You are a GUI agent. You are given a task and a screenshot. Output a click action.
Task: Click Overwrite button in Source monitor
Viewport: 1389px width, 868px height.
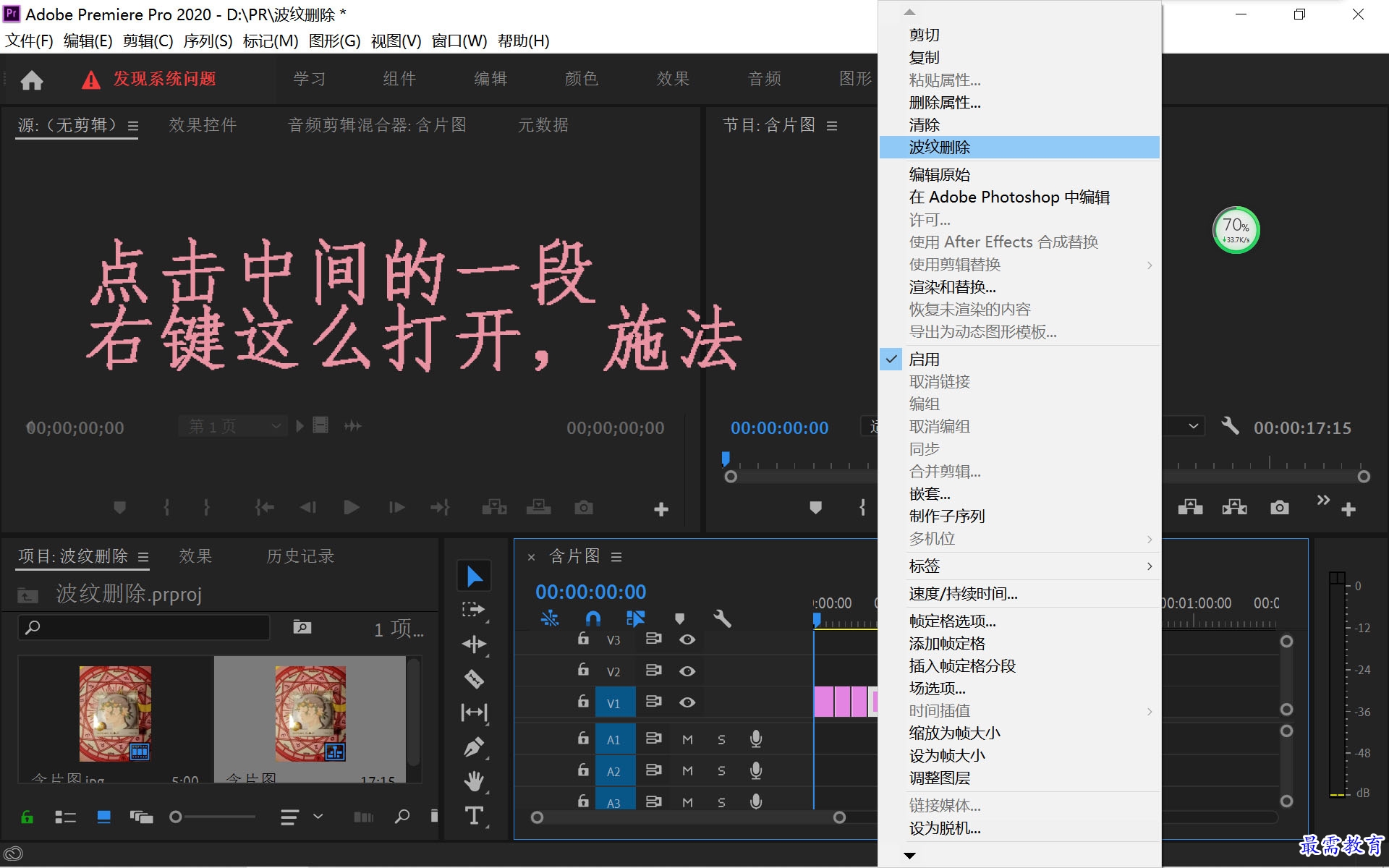click(x=538, y=508)
